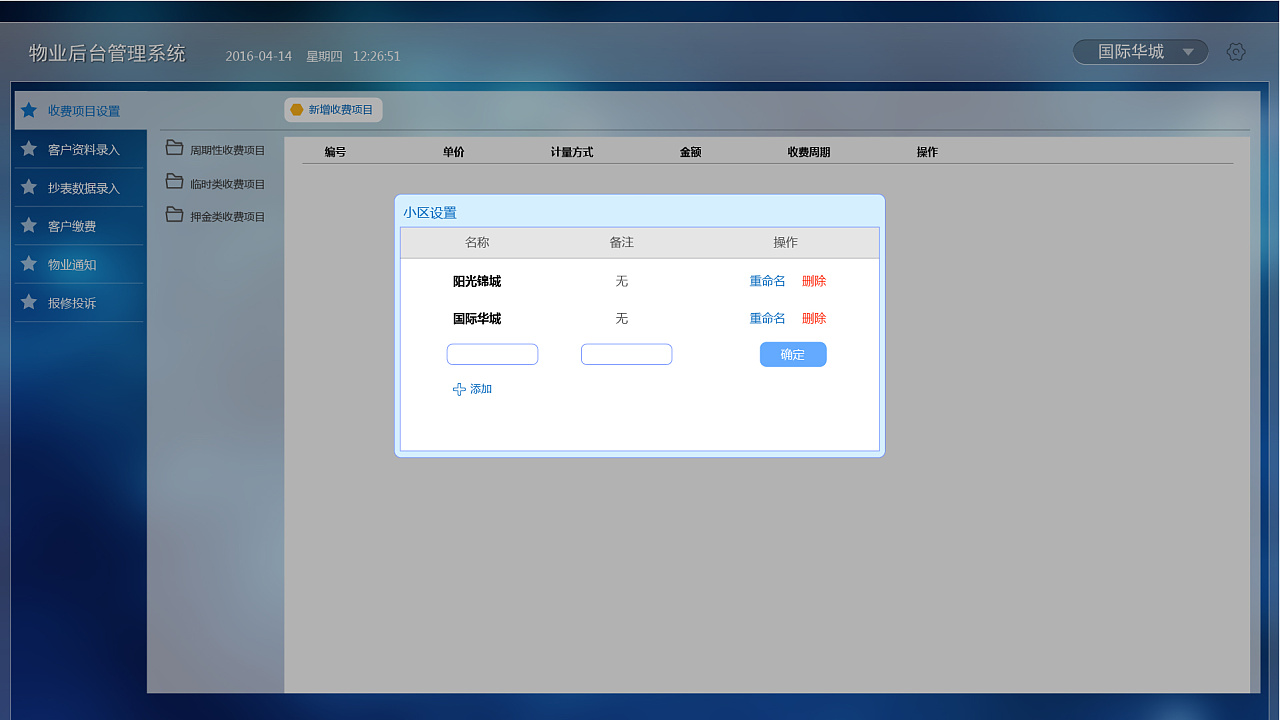Image resolution: width=1280 pixels, height=720 pixels.
Task: Click the star icon beside 报修投诉
Action: (x=29, y=302)
